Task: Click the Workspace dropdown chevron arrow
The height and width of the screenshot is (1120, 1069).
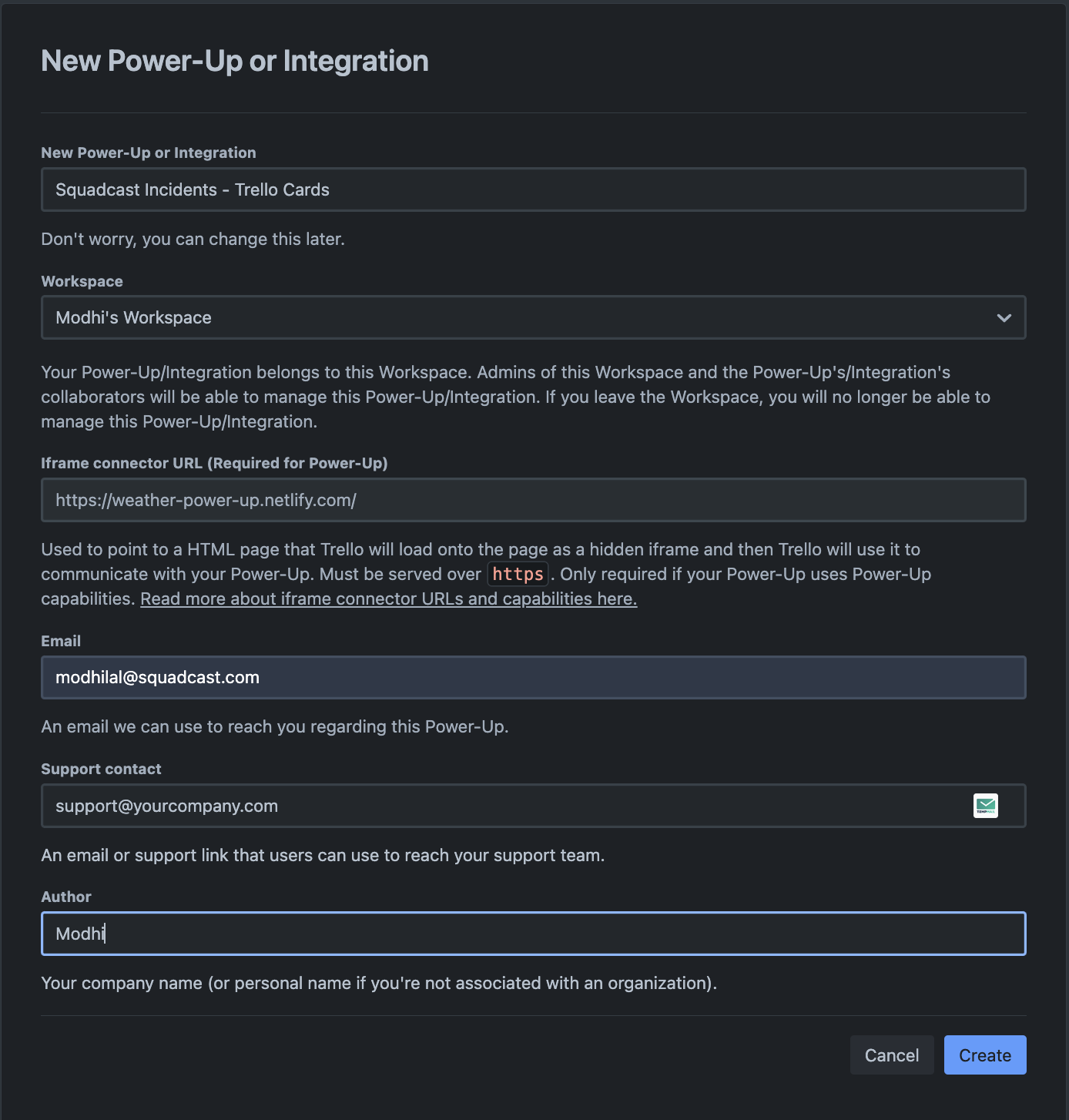Action: [x=1004, y=318]
